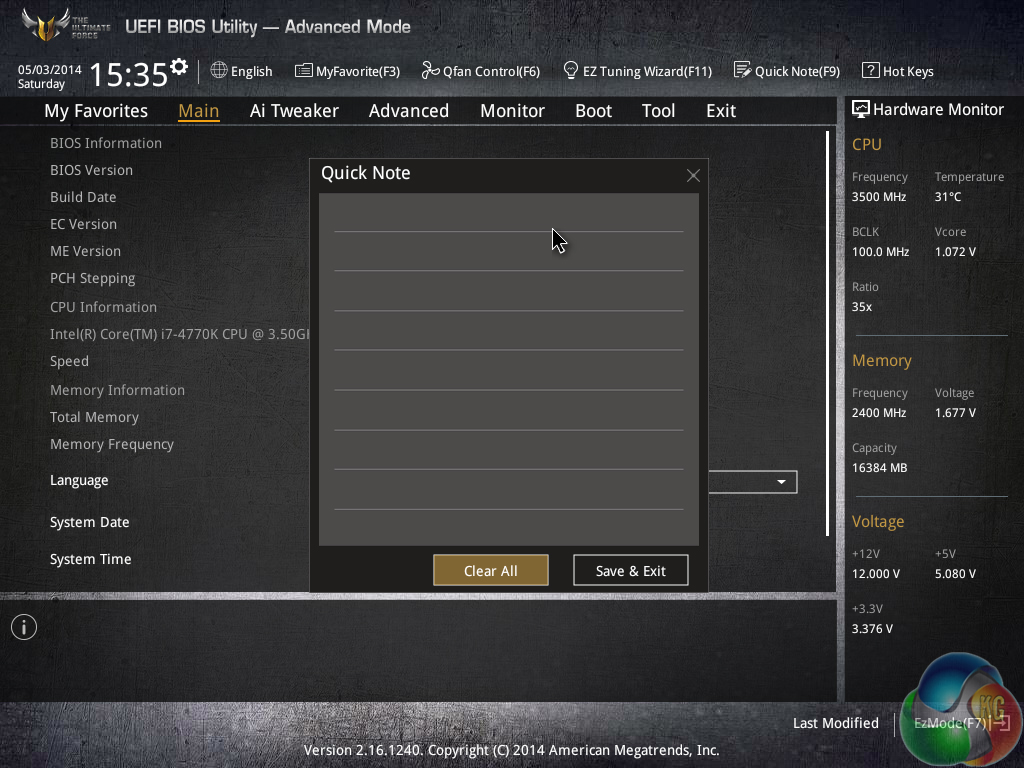This screenshot has height=768, width=1024.
Task: Select the Exit tab
Action: 721,110
